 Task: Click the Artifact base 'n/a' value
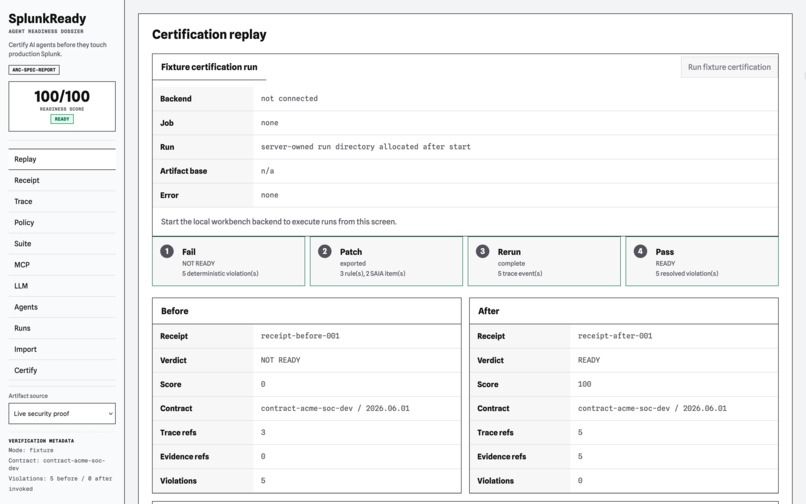coord(267,171)
